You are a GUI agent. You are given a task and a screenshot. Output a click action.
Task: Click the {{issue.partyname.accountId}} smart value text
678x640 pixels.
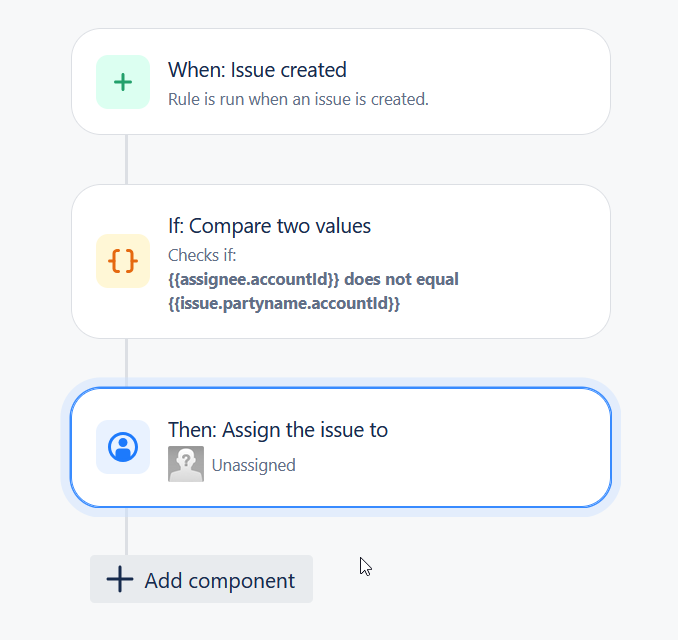pyautogui.click(x=284, y=303)
